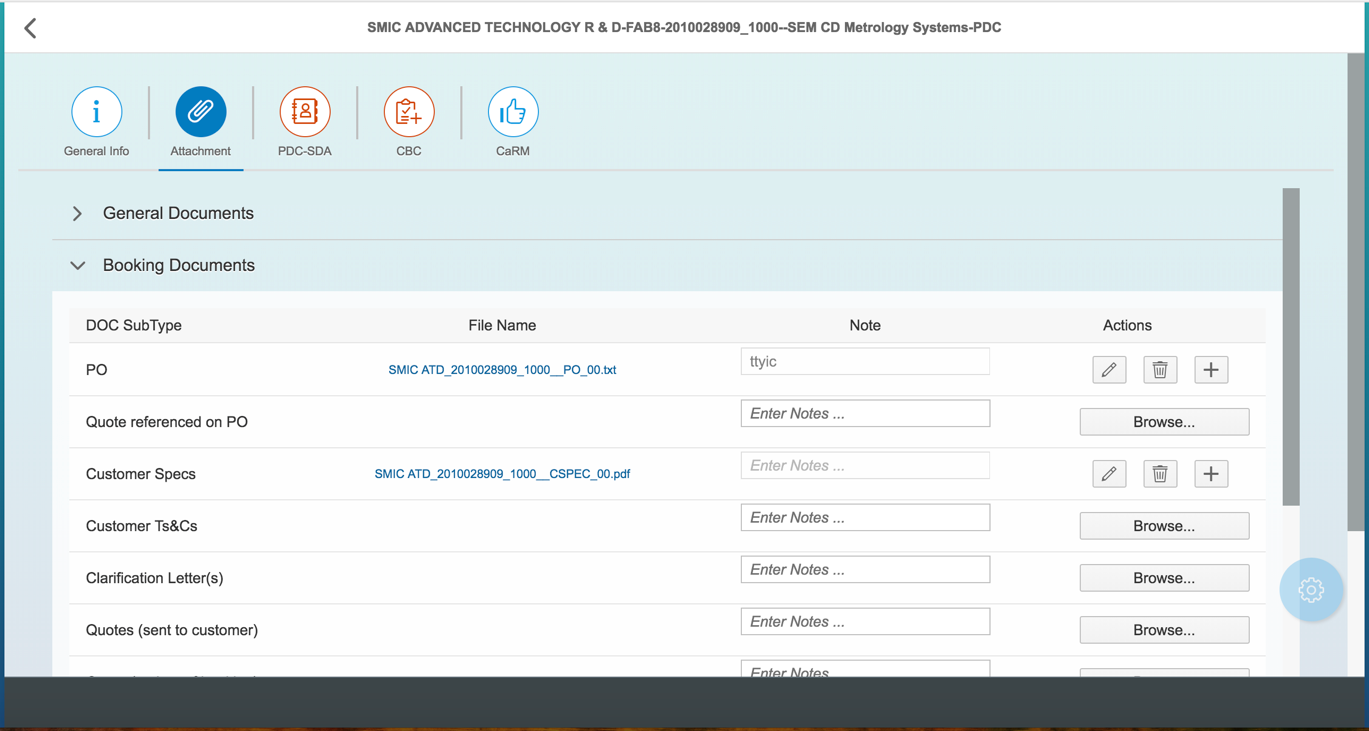This screenshot has width=1369, height=731.
Task: Click the PO note field containing ttyic
Action: 865,362
